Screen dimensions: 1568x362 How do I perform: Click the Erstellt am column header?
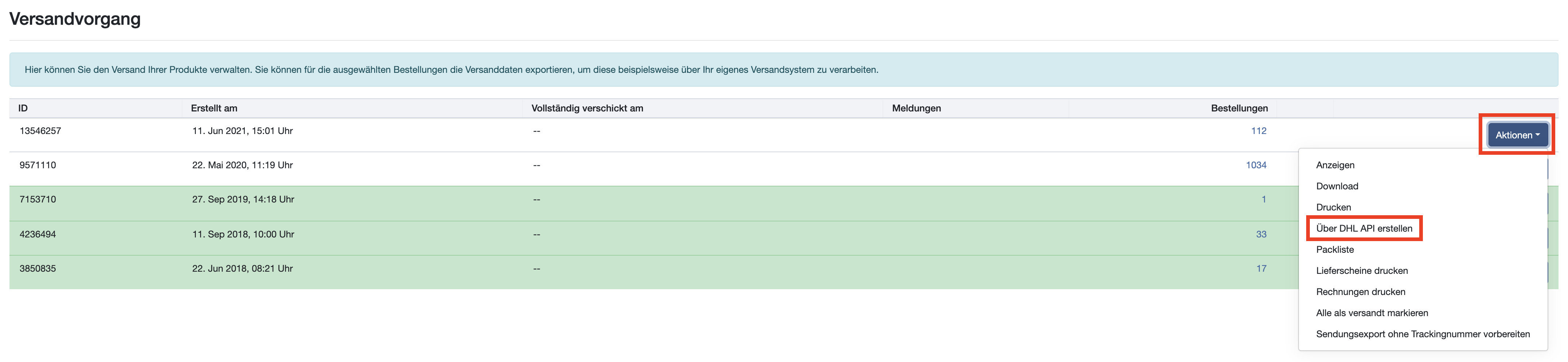click(214, 108)
